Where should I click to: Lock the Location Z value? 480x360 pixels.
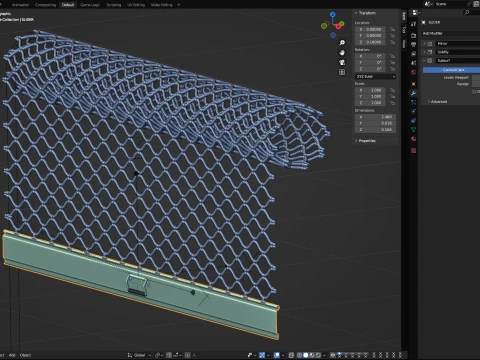click(392, 42)
